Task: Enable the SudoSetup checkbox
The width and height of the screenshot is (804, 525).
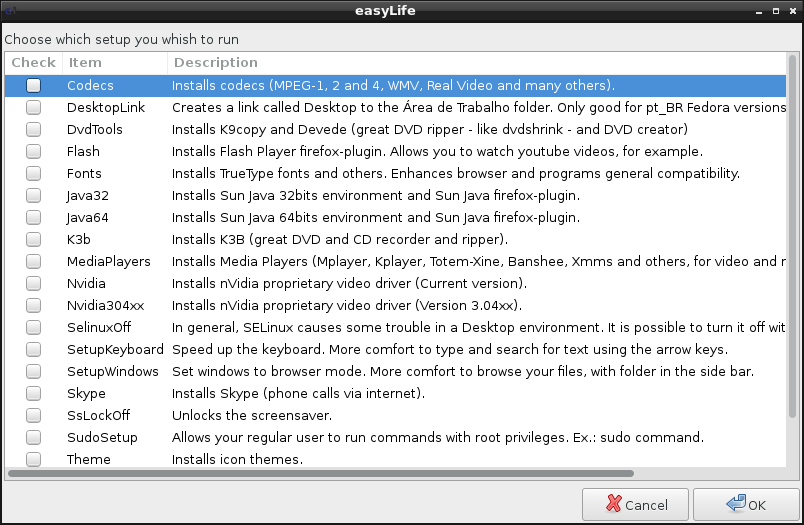Action: tap(33, 438)
